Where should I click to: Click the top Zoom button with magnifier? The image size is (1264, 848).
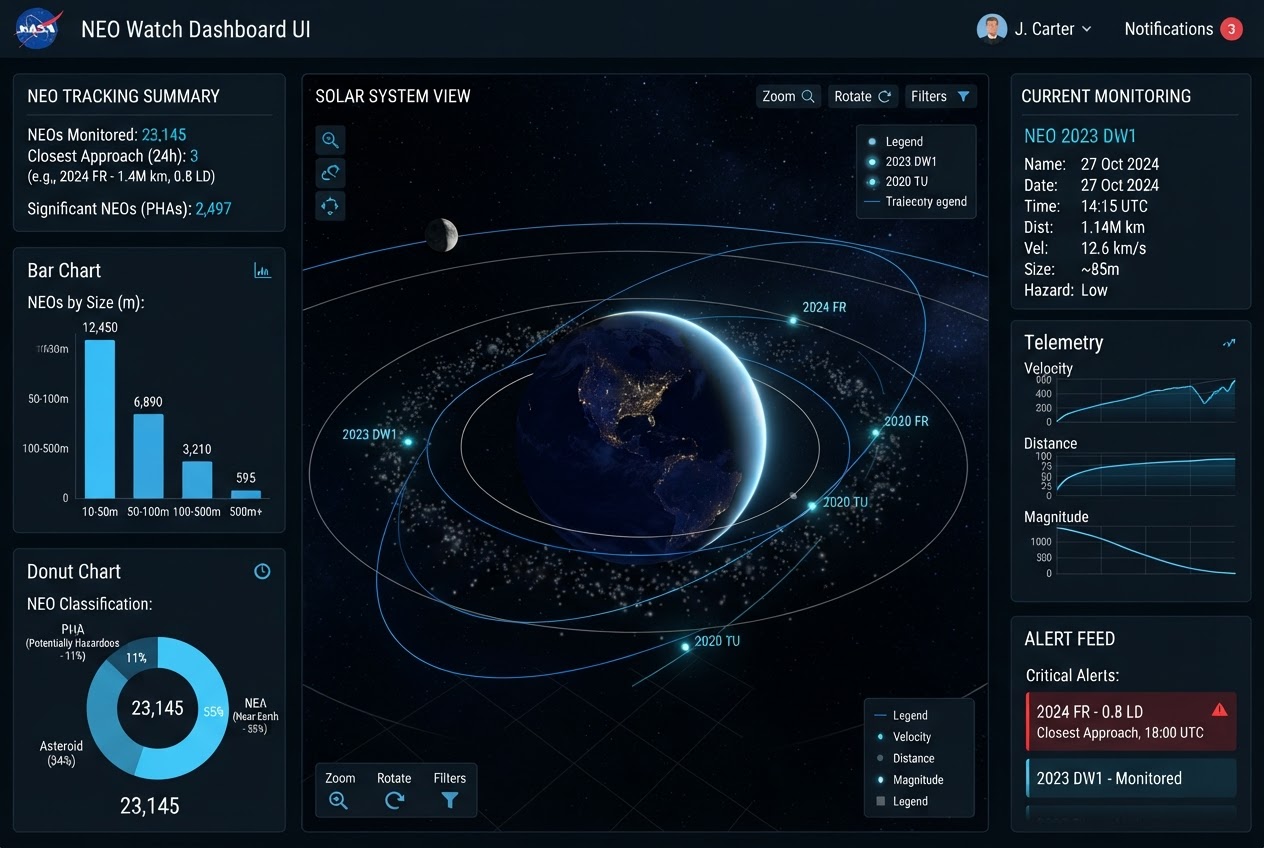point(789,96)
